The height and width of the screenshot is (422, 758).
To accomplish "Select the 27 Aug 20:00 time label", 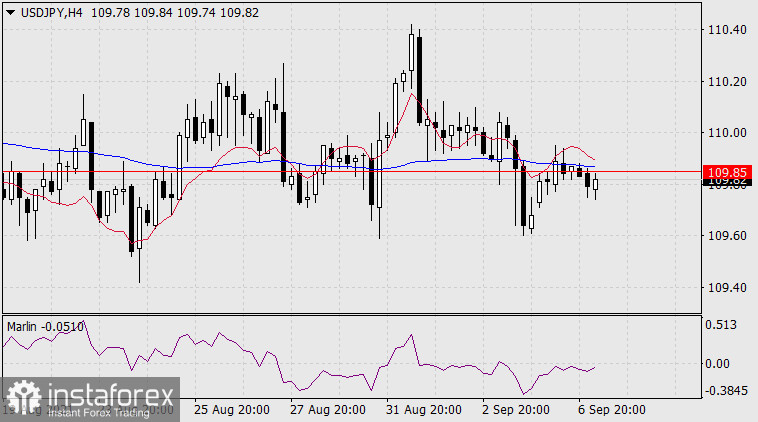I will [x=325, y=410].
